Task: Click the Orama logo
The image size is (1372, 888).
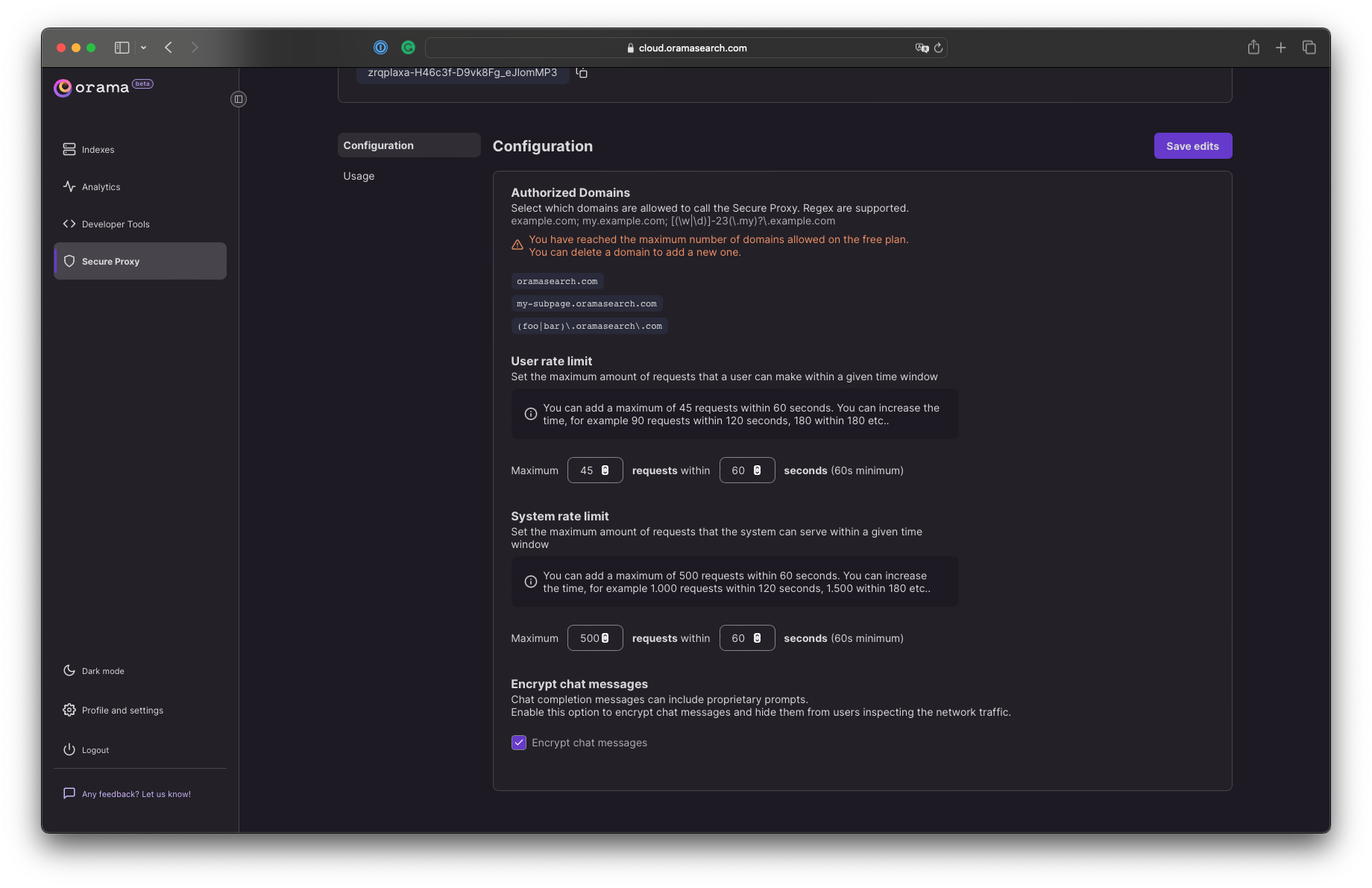Action: pos(103,87)
